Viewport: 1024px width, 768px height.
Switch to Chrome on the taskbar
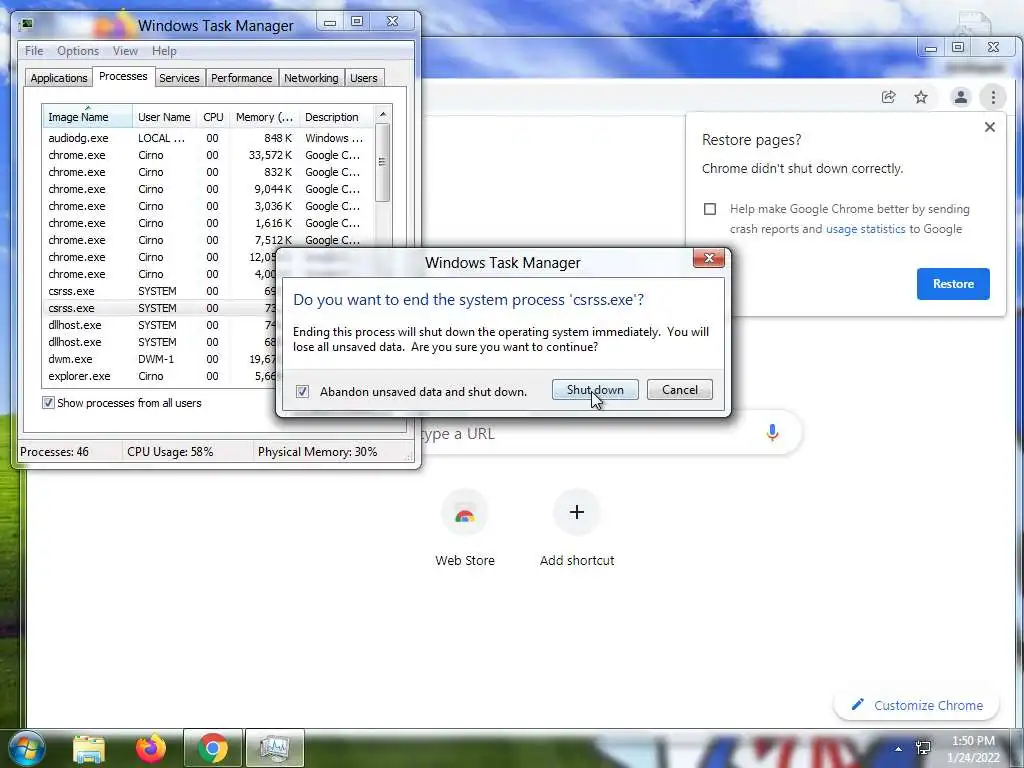[x=213, y=748]
